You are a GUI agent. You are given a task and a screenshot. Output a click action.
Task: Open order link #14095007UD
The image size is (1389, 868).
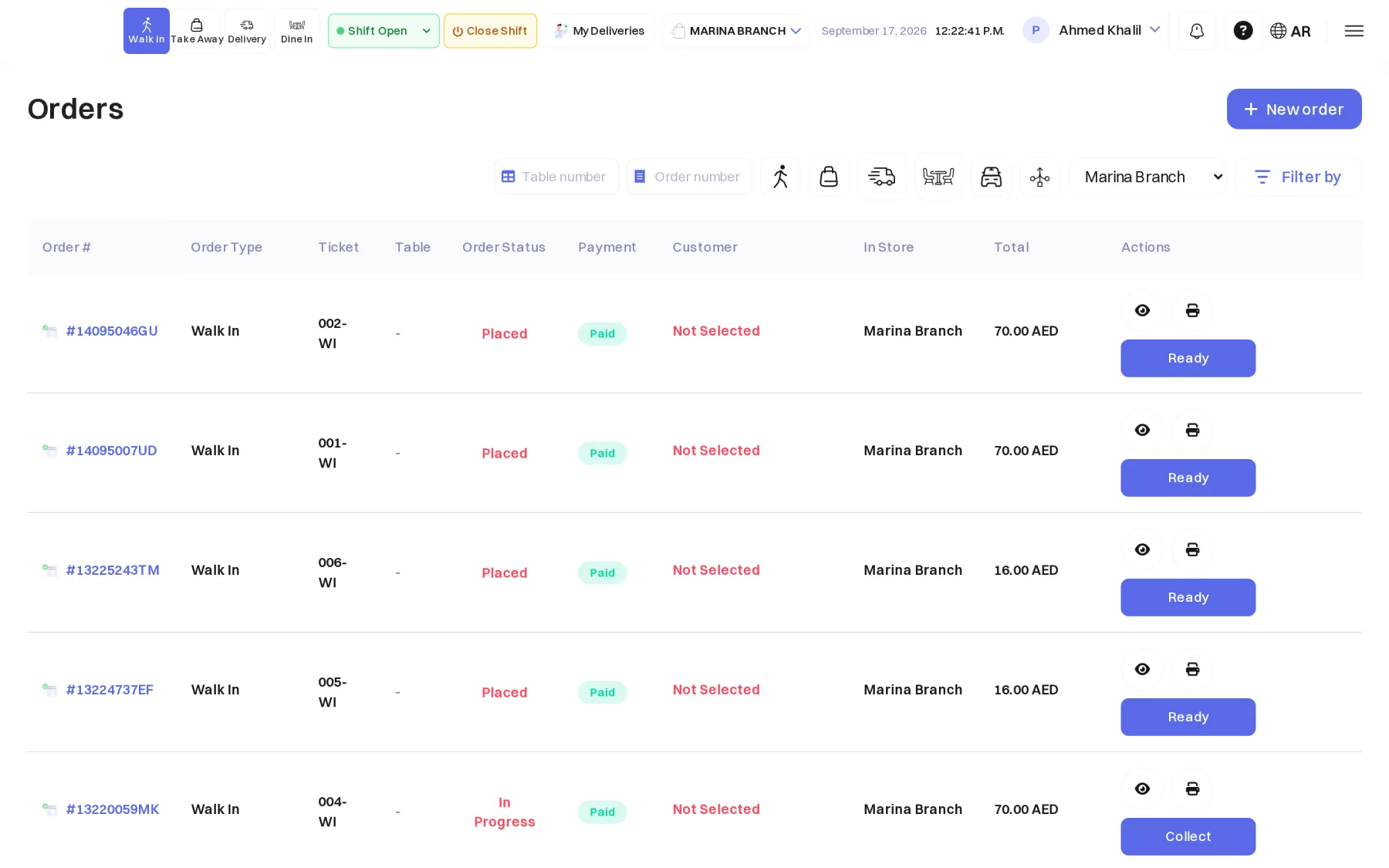[112, 451]
